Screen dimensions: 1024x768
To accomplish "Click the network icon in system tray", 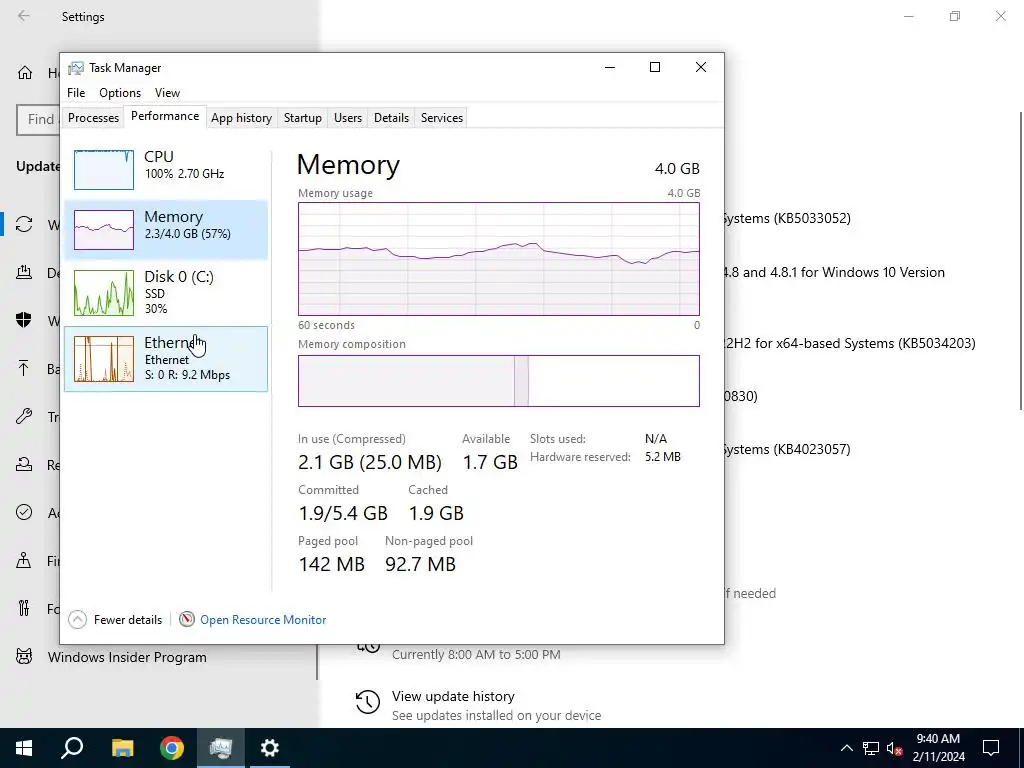I will click(871, 748).
